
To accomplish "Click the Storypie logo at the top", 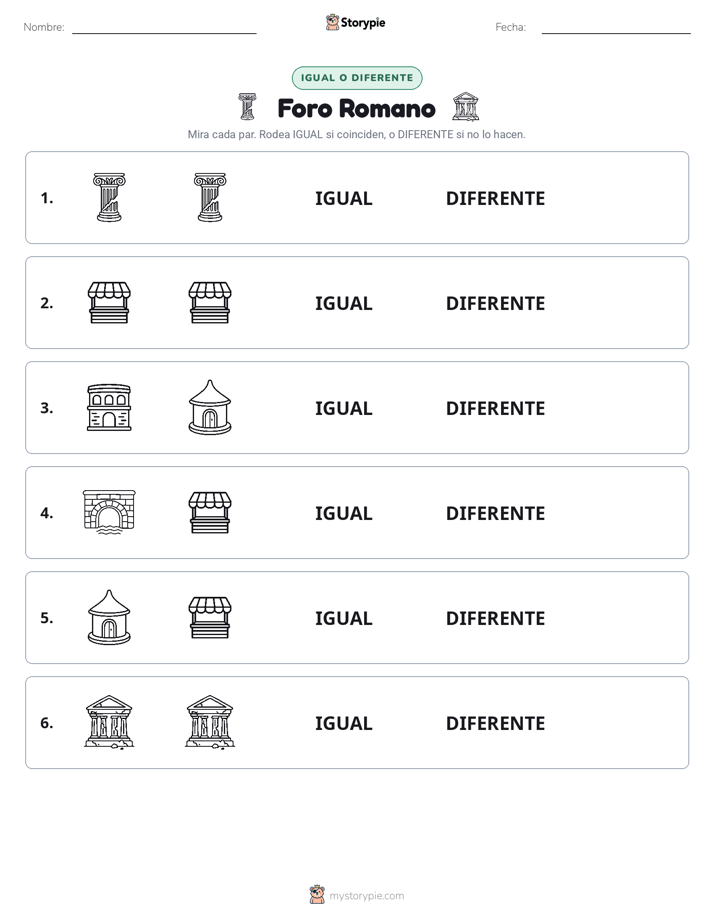I will pos(356,22).
